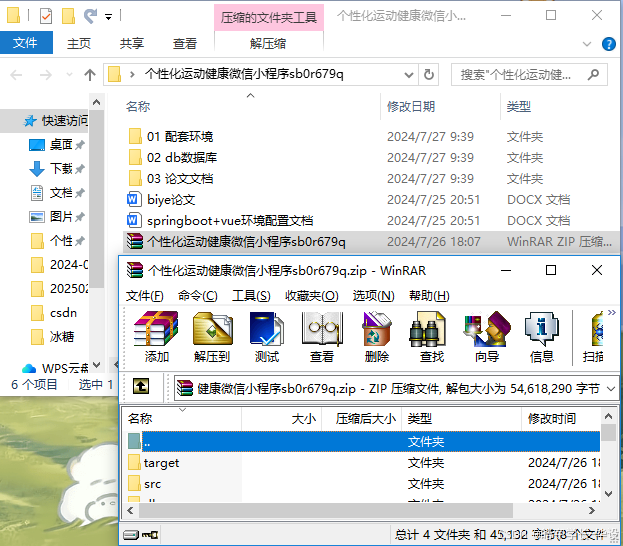Viewport: 623px width, 546px height.
Task: Sort WinRAR list by Size (大小) column
Action: pos(304,418)
